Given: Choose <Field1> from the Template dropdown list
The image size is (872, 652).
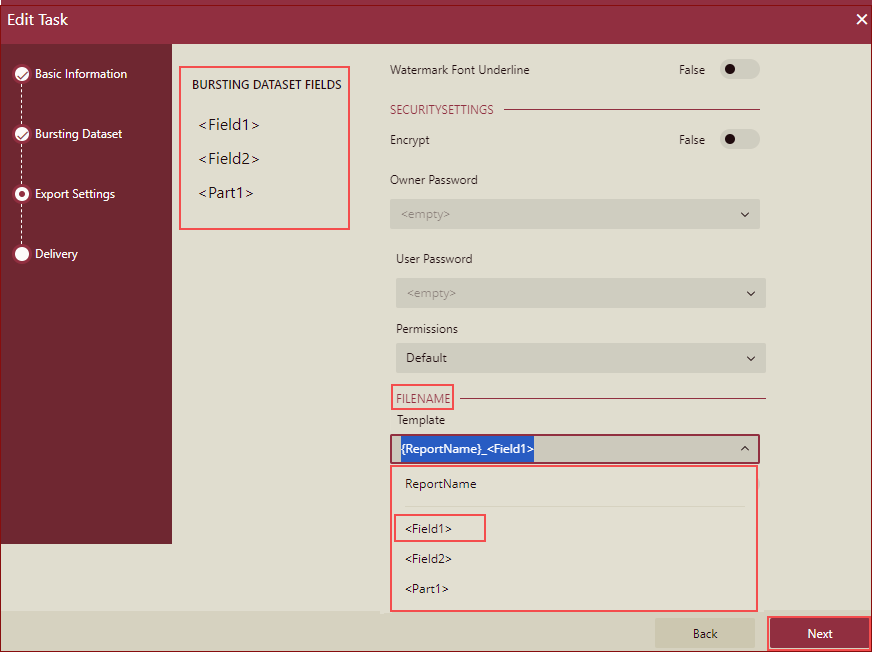Looking at the screenshot, I should tap(428, 527).
